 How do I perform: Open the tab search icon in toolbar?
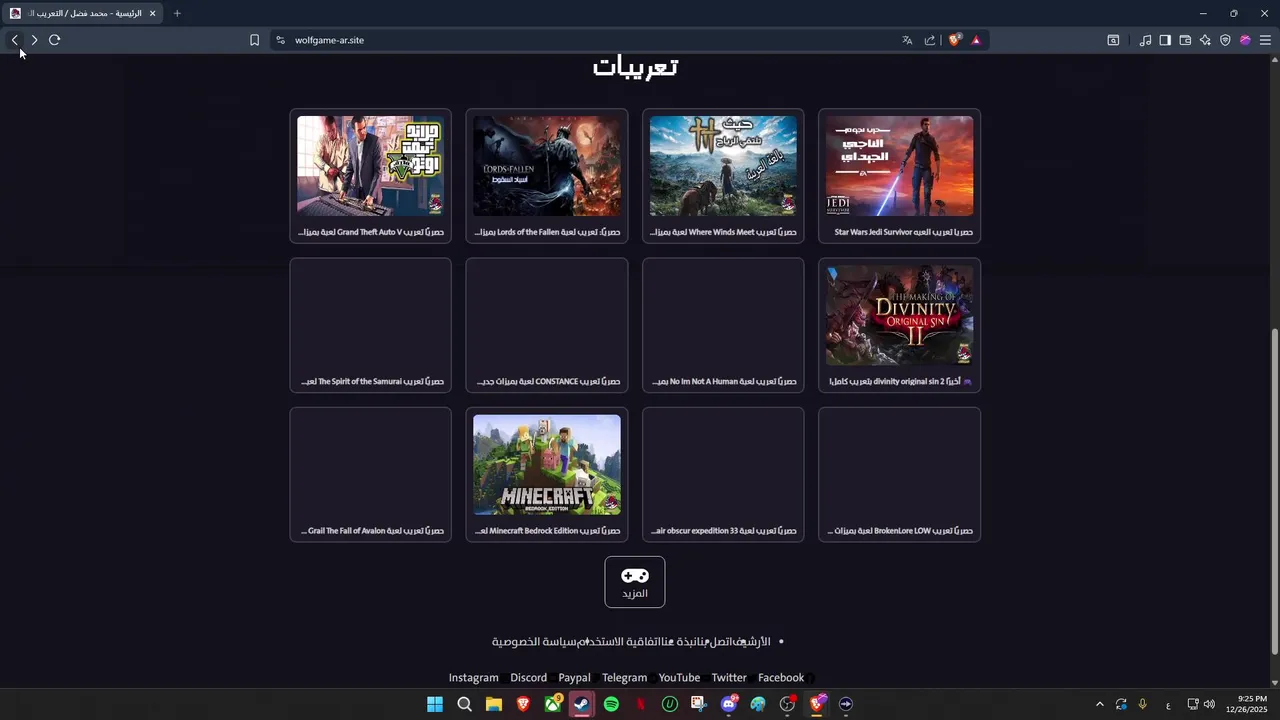(1113, 40)
